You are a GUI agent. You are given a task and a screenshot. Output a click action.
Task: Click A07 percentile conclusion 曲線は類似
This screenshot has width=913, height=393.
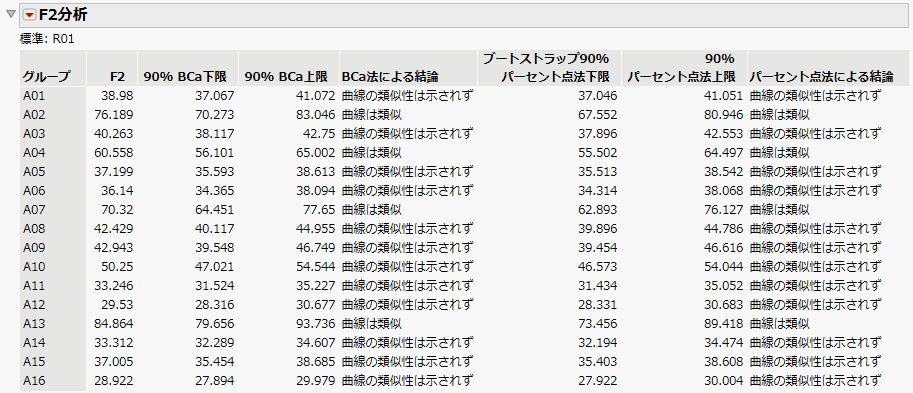pyautogui.click(x=780, y=210)
